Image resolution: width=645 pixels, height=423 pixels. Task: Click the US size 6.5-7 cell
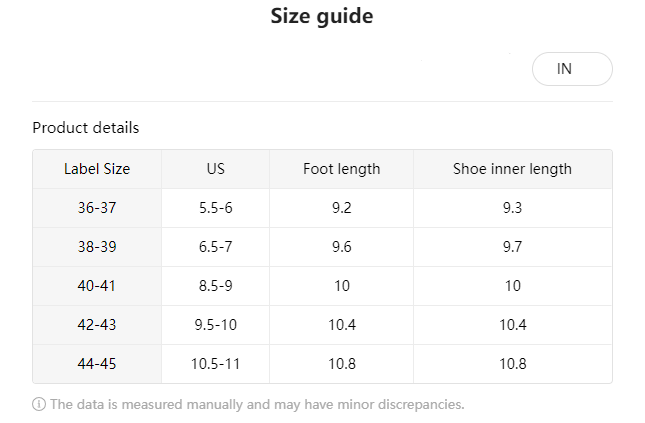(x=216, y=247)
